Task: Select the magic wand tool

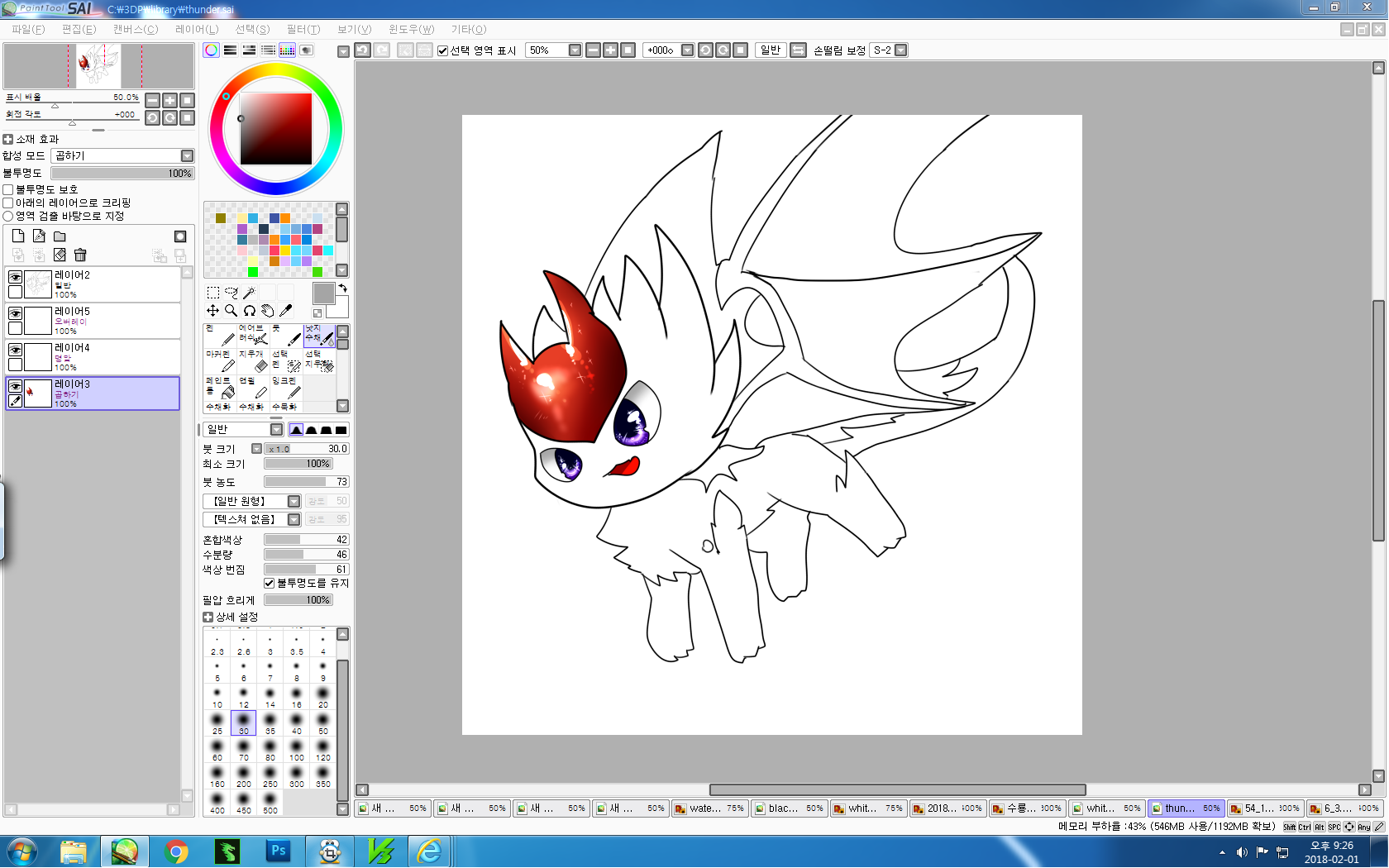Action: coord(249,293)
